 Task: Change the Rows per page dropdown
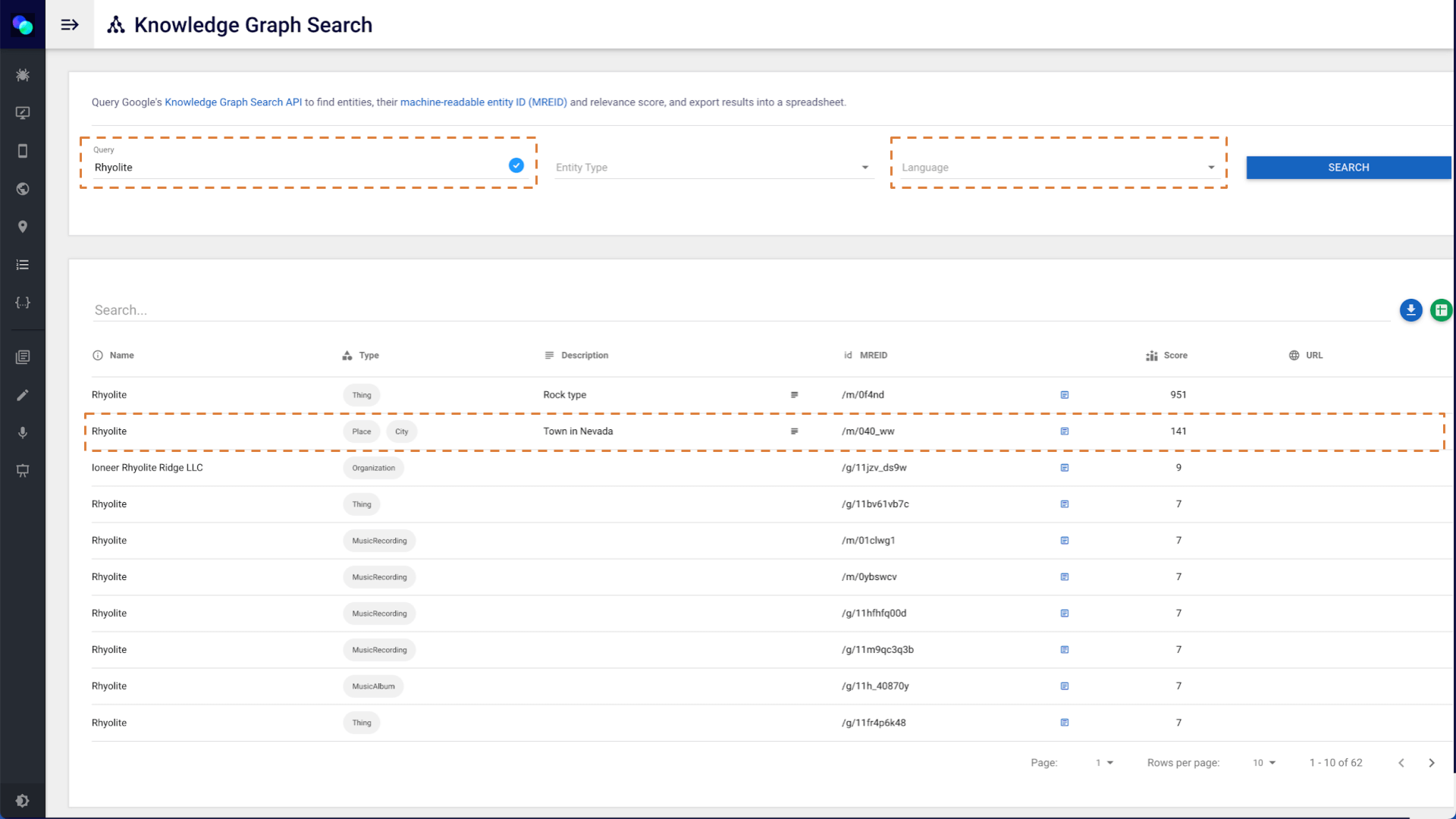(x=1264, y=763)
